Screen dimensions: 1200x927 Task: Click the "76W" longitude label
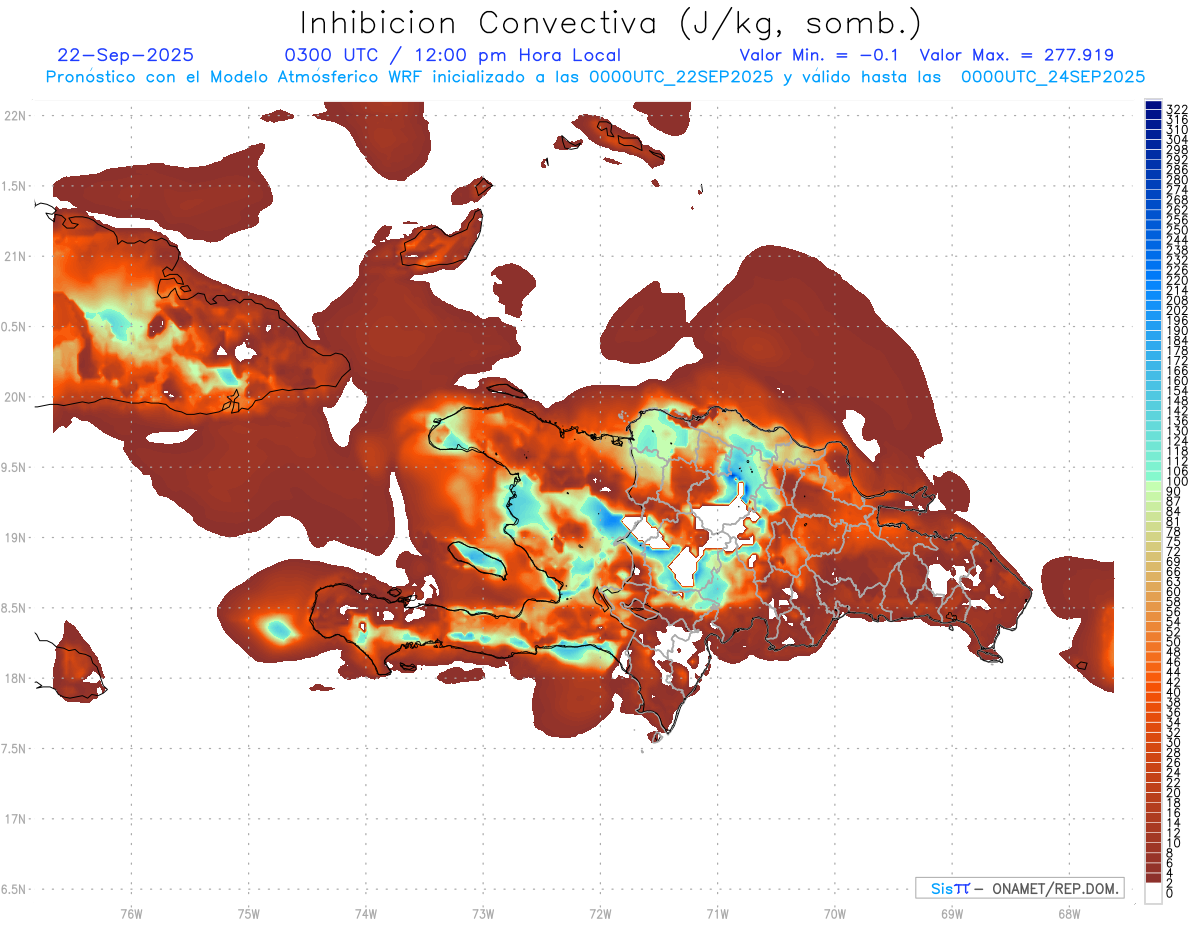(131, 913)
